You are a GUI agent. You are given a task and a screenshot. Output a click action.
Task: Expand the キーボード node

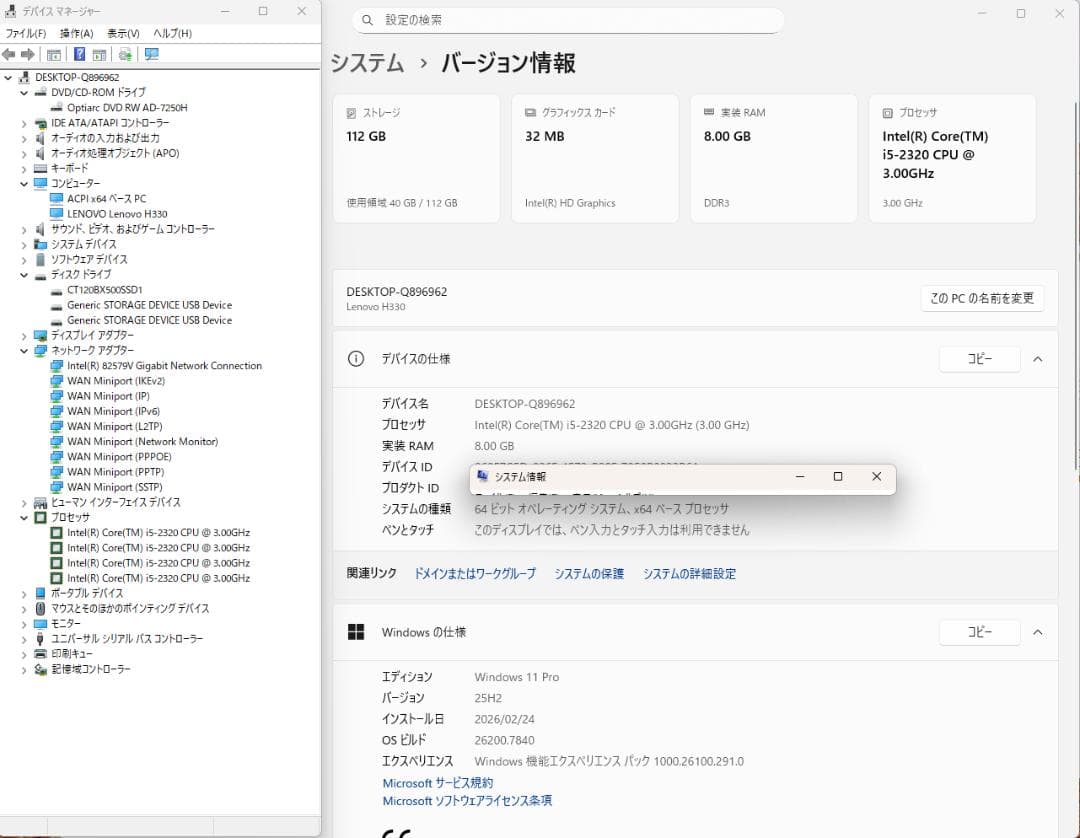[24, 169]
